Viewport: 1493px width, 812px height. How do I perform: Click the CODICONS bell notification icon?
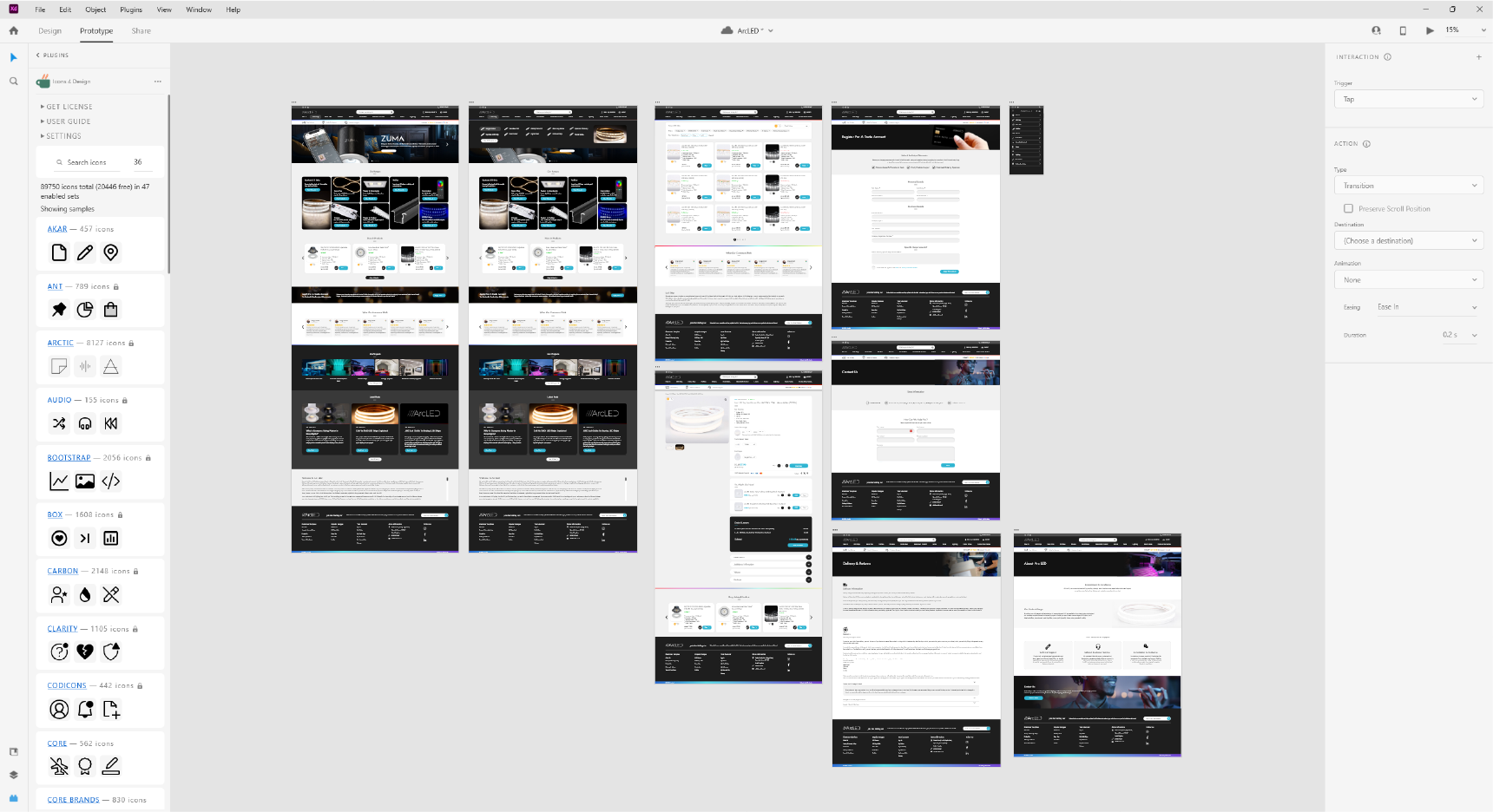(85, 710)
